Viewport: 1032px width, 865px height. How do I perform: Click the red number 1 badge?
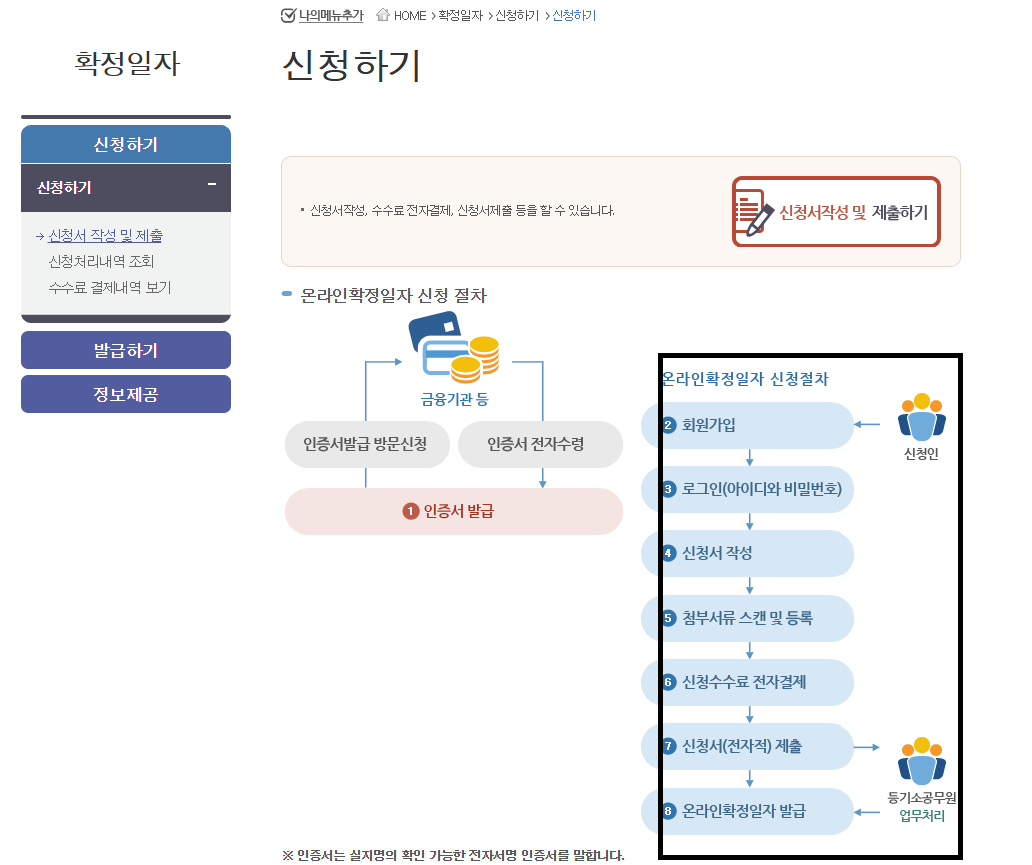tap(411, 511)
